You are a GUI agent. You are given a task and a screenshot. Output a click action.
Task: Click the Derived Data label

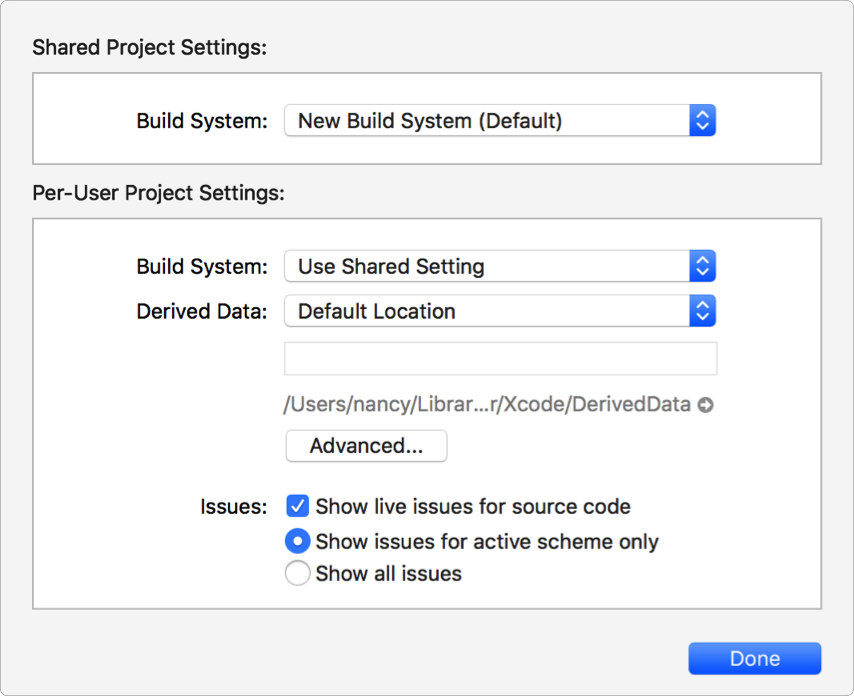(x=202, y=311)
